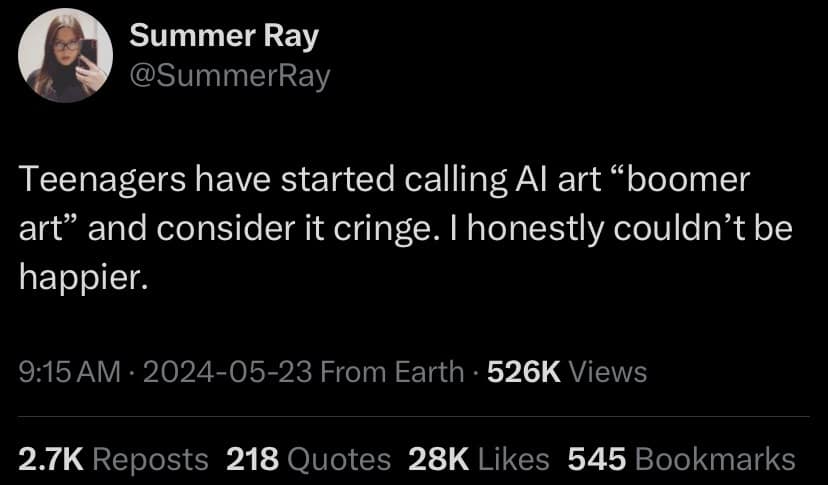Open the @SummerRay handle link

[x=230, y=75]
